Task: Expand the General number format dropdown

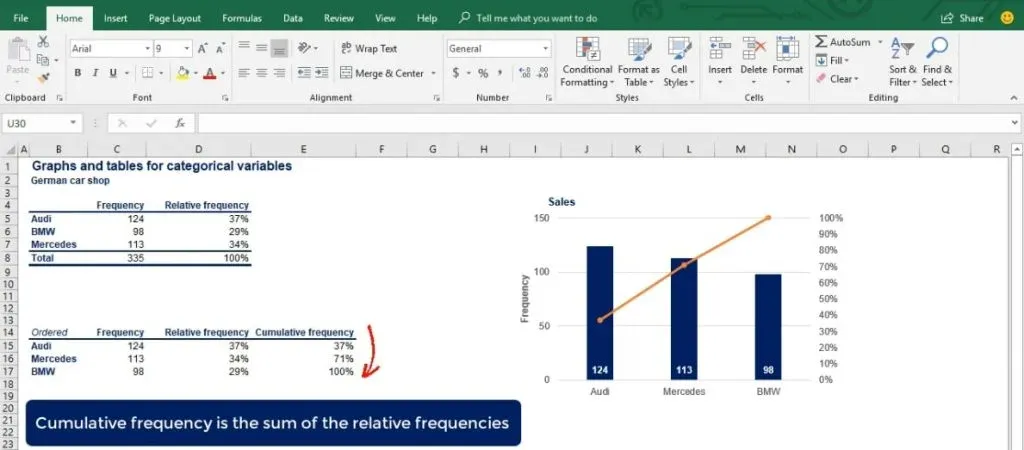Action: 545,48
